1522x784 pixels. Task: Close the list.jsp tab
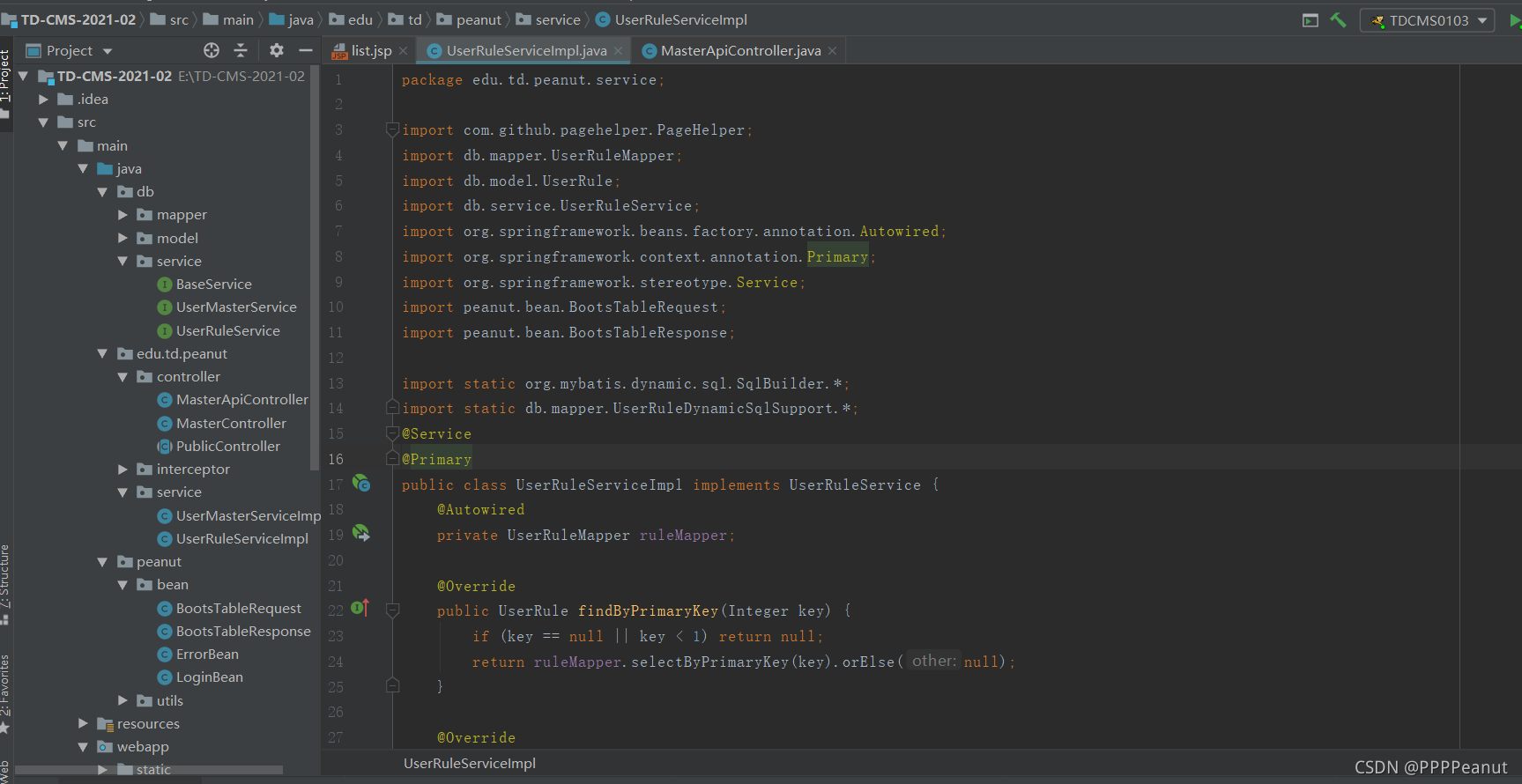click(x=403, y=50)
